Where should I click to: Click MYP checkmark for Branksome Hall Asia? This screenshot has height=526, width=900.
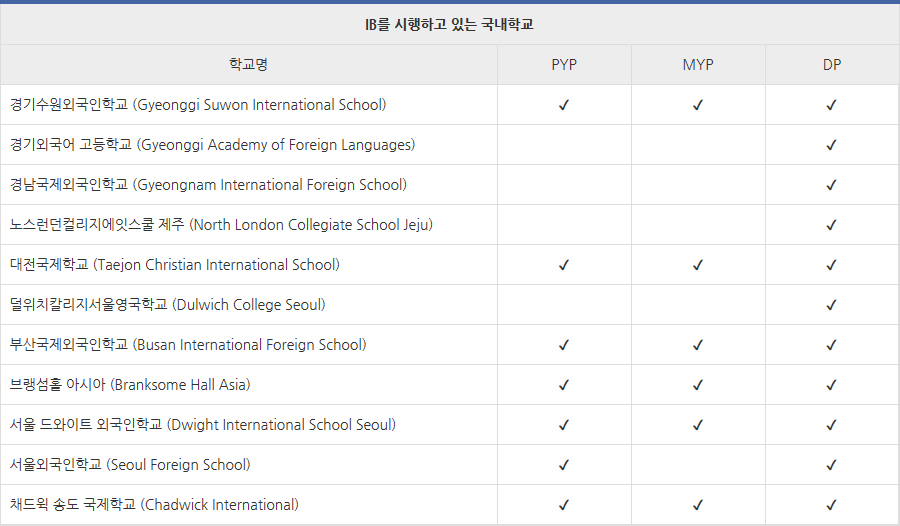click(697, 385)
